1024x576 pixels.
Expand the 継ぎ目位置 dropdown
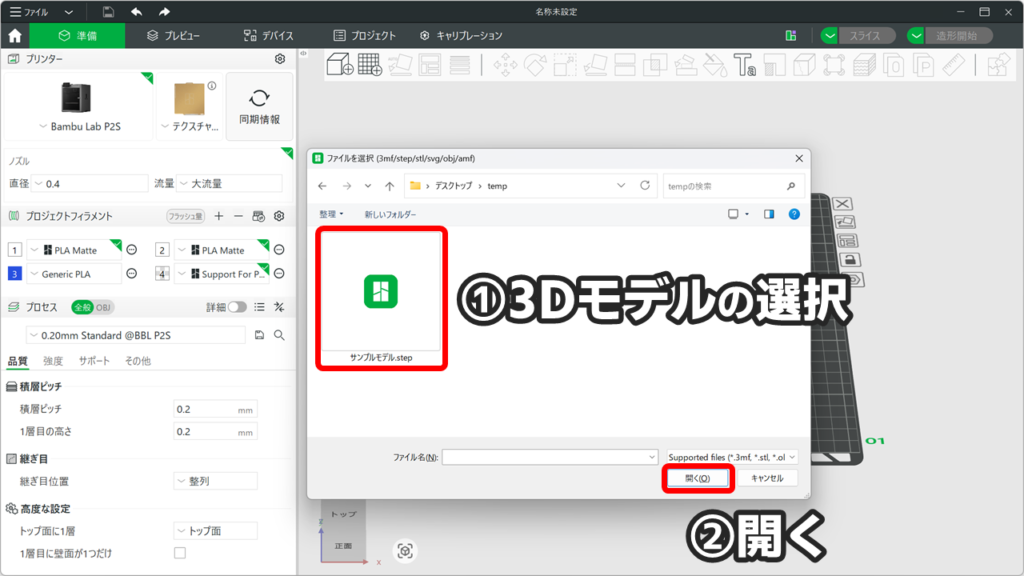click(x=215, y=481)
